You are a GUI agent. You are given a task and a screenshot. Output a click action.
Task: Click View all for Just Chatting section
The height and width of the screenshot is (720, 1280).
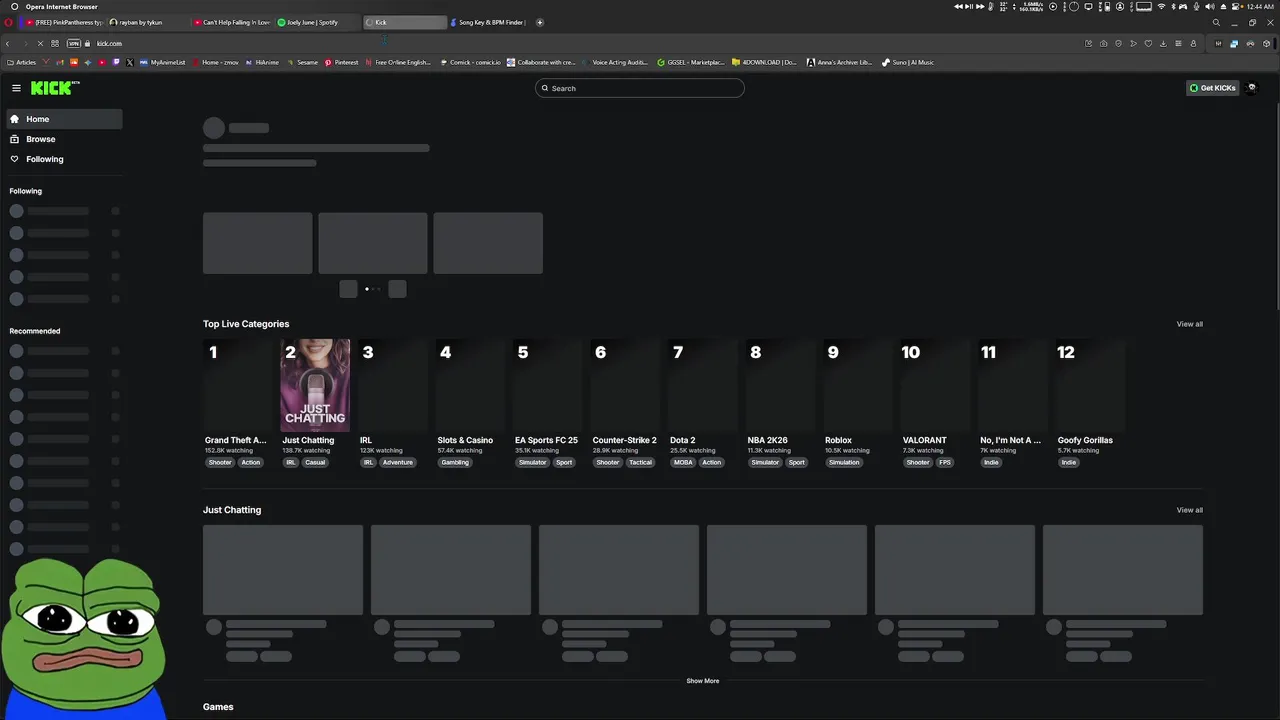pyautogui.click(x=1189, y=510)
